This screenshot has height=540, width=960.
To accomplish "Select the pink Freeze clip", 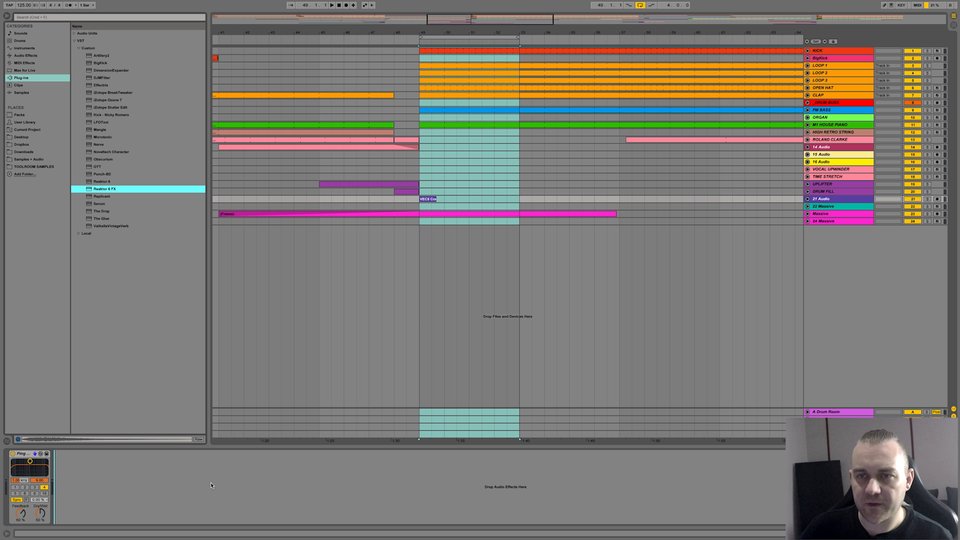I will 418,214.
